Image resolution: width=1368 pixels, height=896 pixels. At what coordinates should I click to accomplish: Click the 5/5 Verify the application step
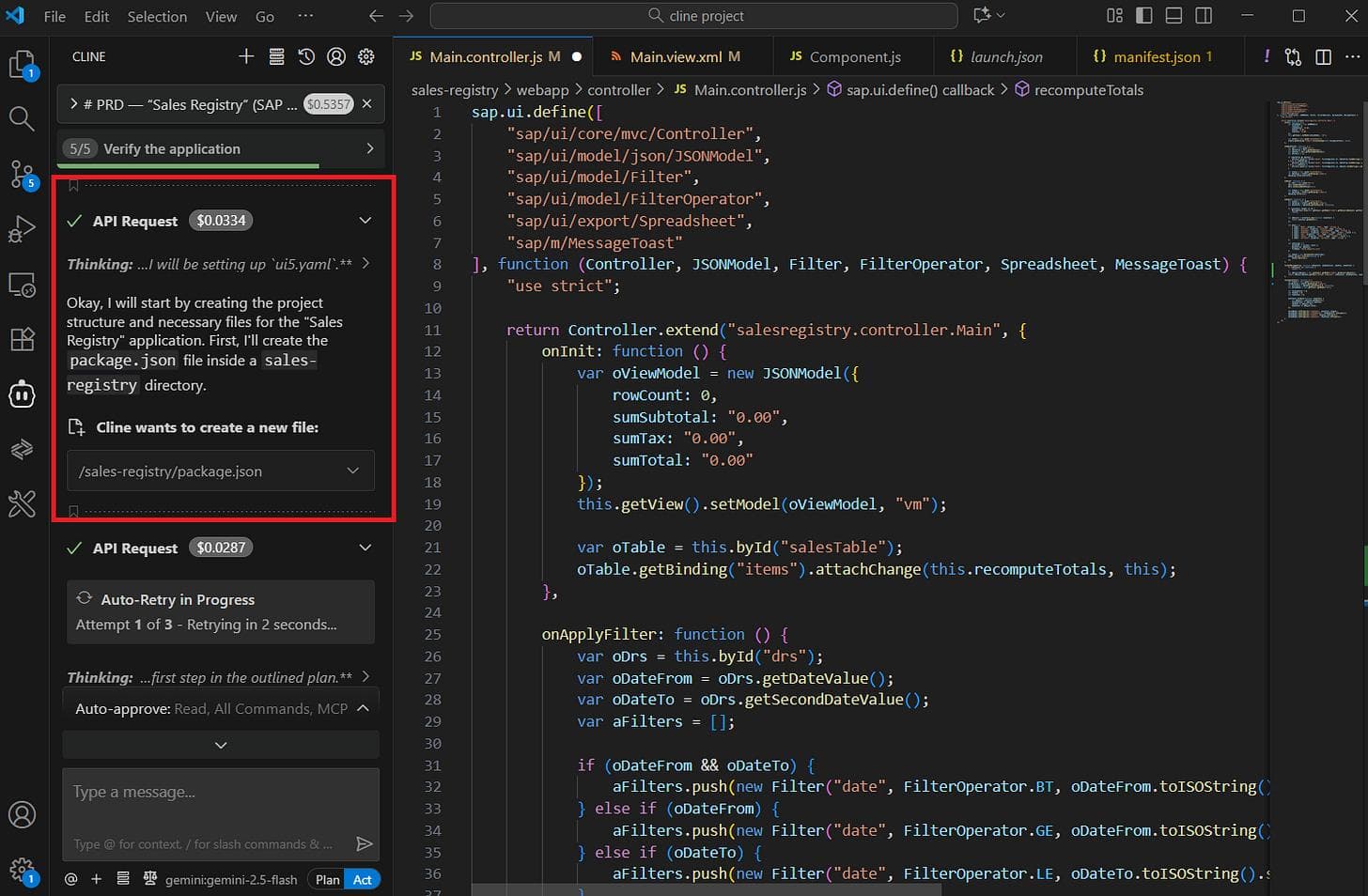[220, 148]
